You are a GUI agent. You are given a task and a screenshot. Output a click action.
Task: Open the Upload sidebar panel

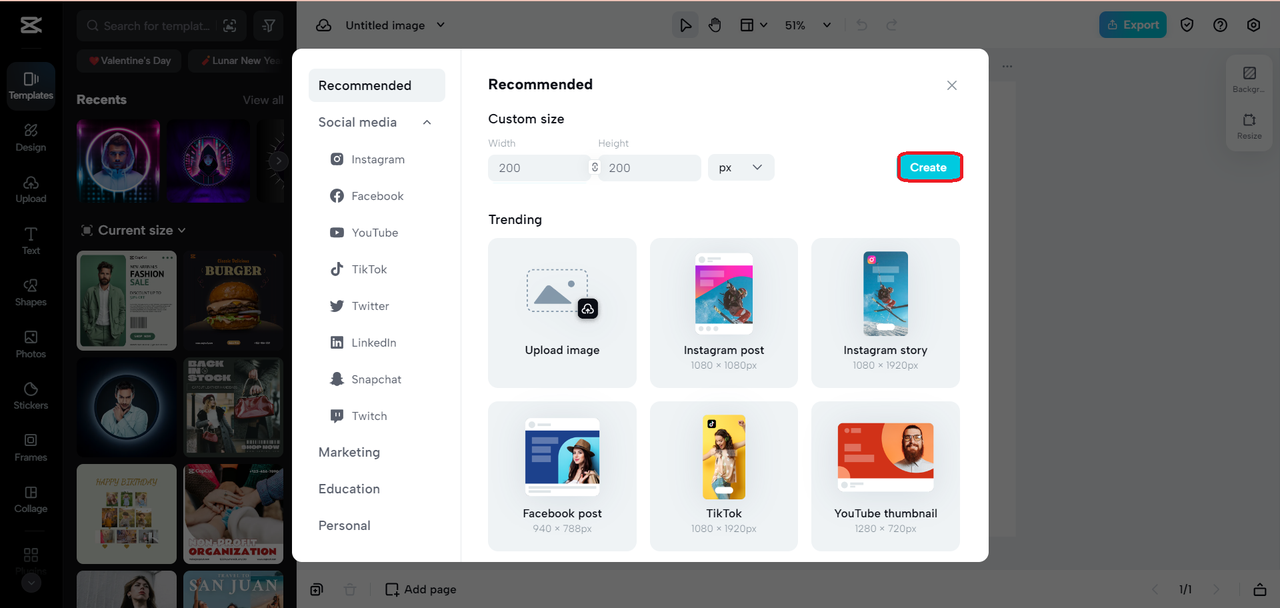pos(31,189)
